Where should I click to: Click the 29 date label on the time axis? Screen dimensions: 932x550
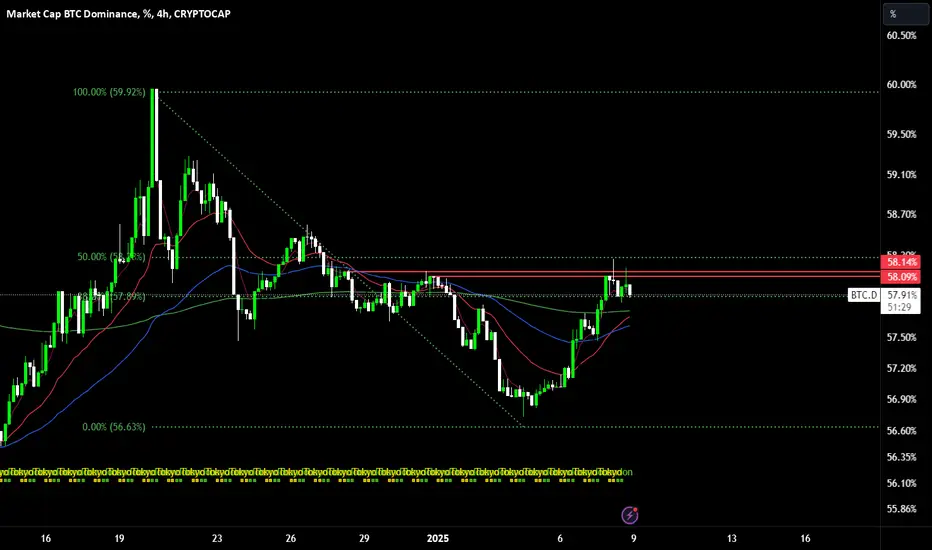(364, 539)
